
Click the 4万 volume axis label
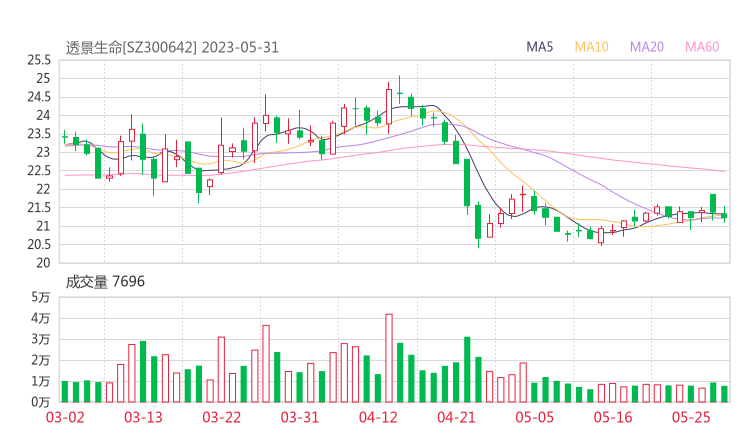[41, 318]
